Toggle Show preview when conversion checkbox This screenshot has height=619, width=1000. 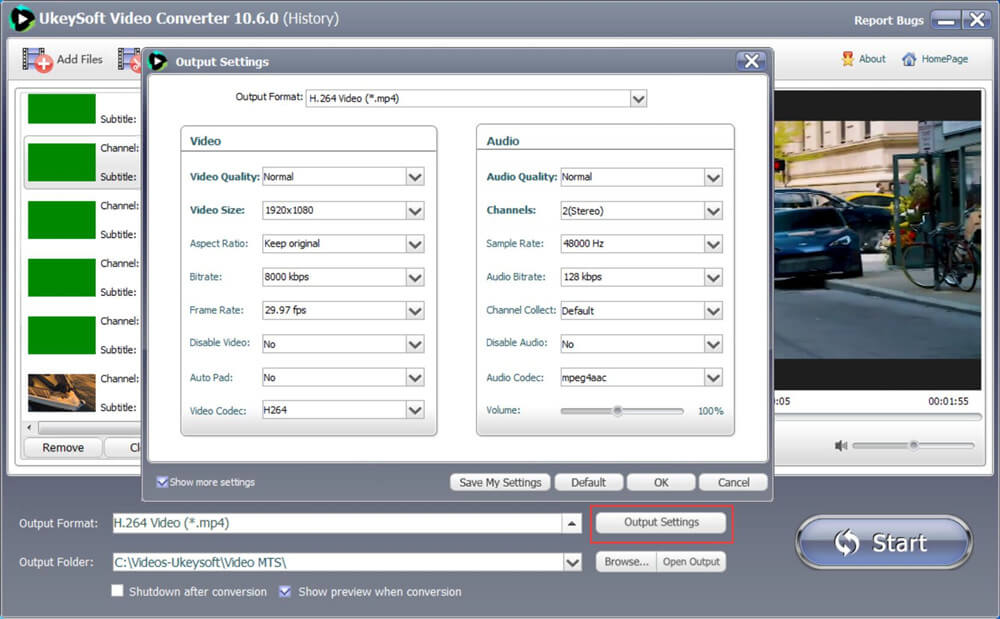coord(285,592)
